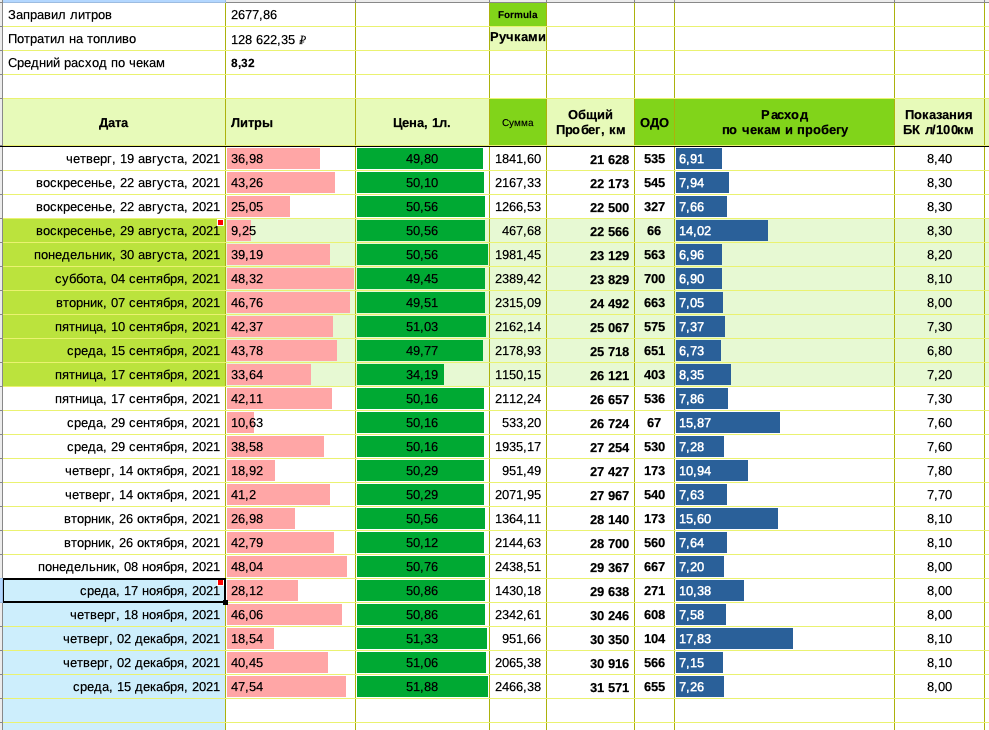Click the ОДО column header
This screenshot has height=730, width=989.
coord(654,123)
